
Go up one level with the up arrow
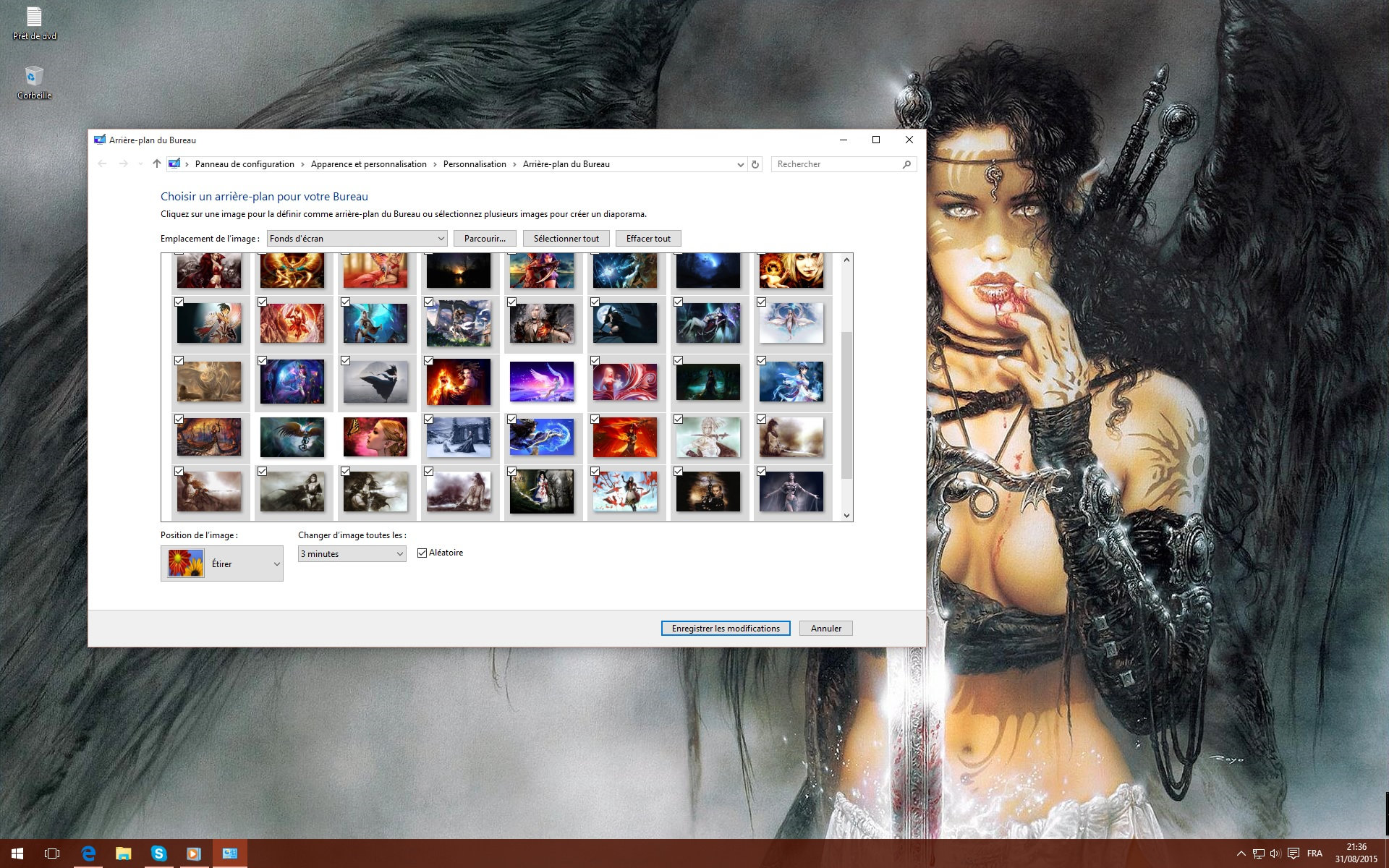pyautogui.click(x=157, y=164)
